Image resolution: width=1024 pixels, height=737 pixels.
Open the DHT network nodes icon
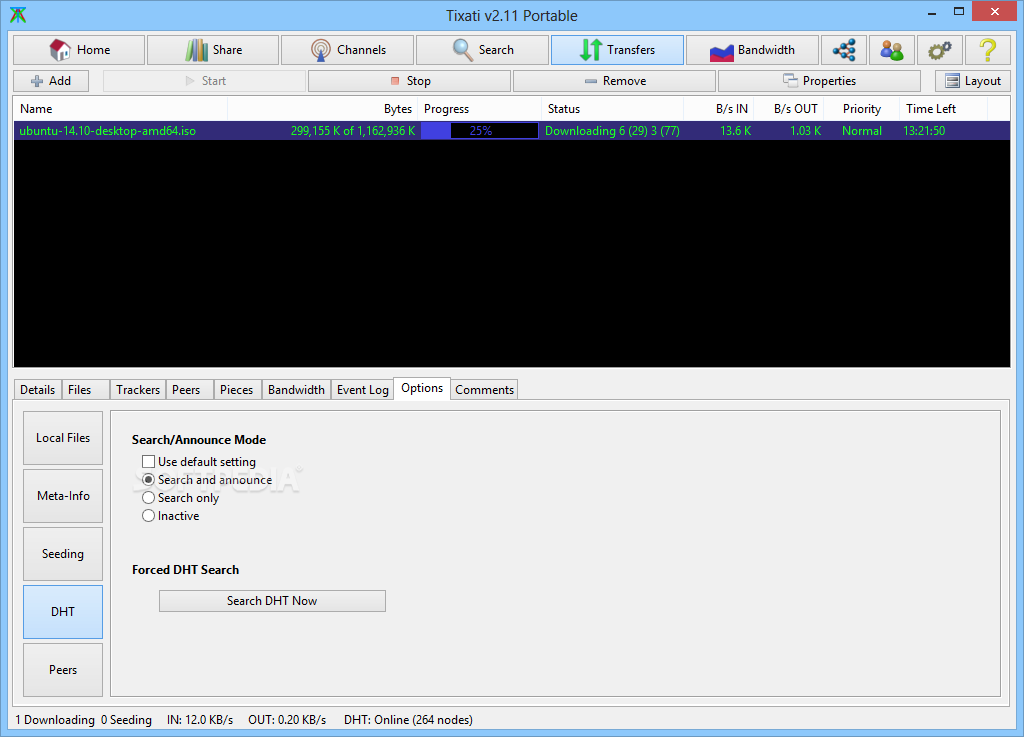pos(844,50)
